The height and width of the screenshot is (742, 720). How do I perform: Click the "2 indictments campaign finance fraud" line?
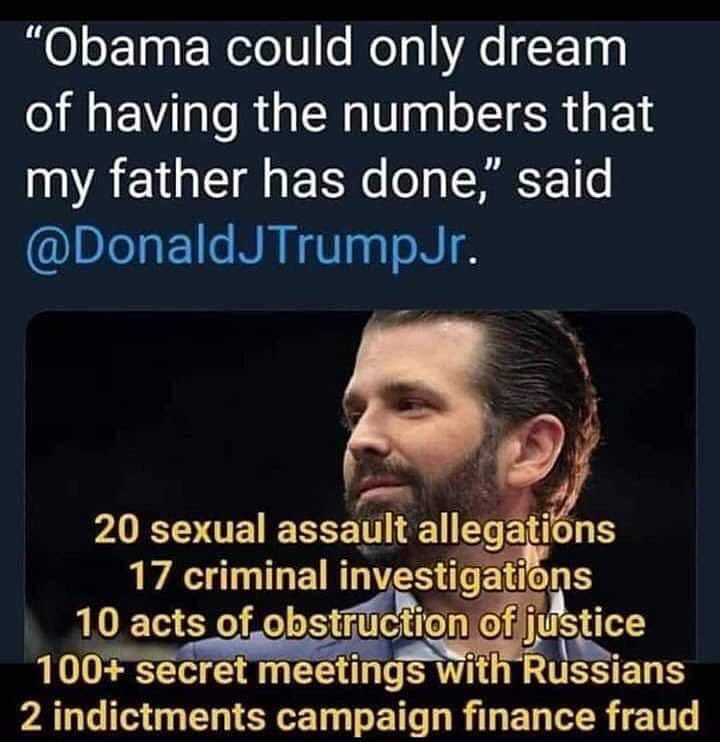[x=360, y=715]
